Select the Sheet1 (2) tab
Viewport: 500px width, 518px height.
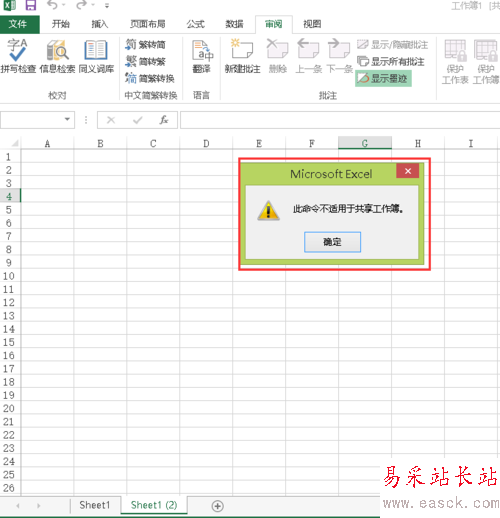click(154, 505)
